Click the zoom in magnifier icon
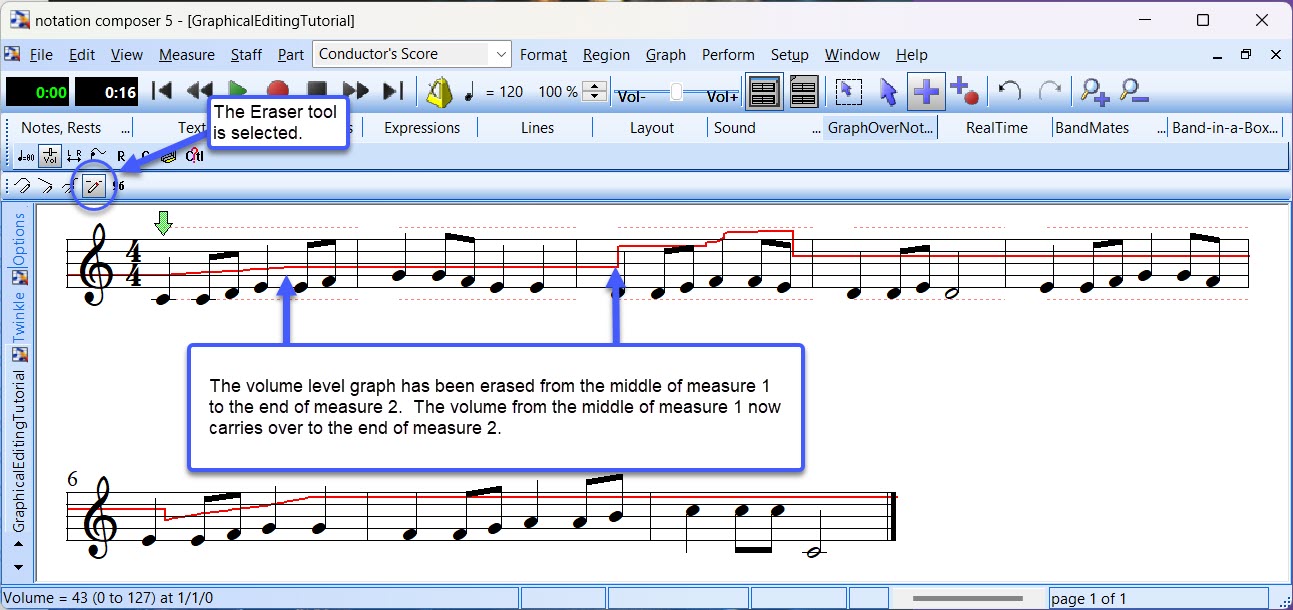 point(1095,92)
